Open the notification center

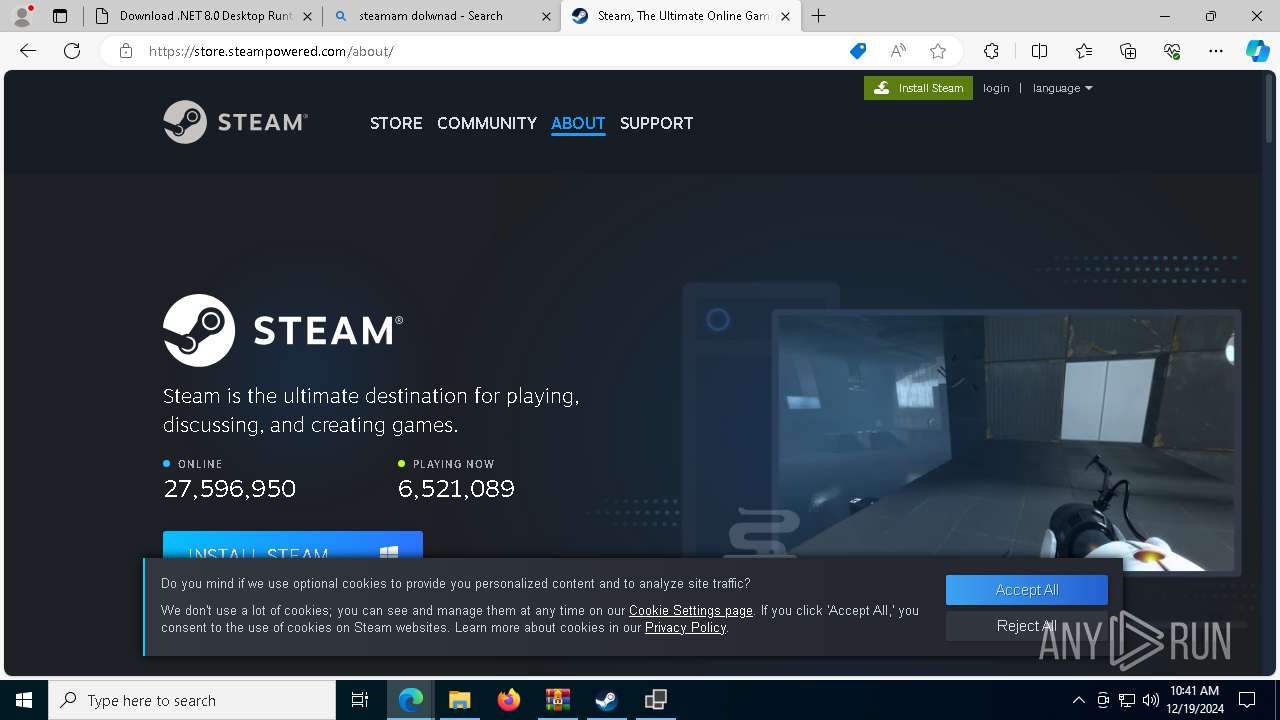point(1247,700)
